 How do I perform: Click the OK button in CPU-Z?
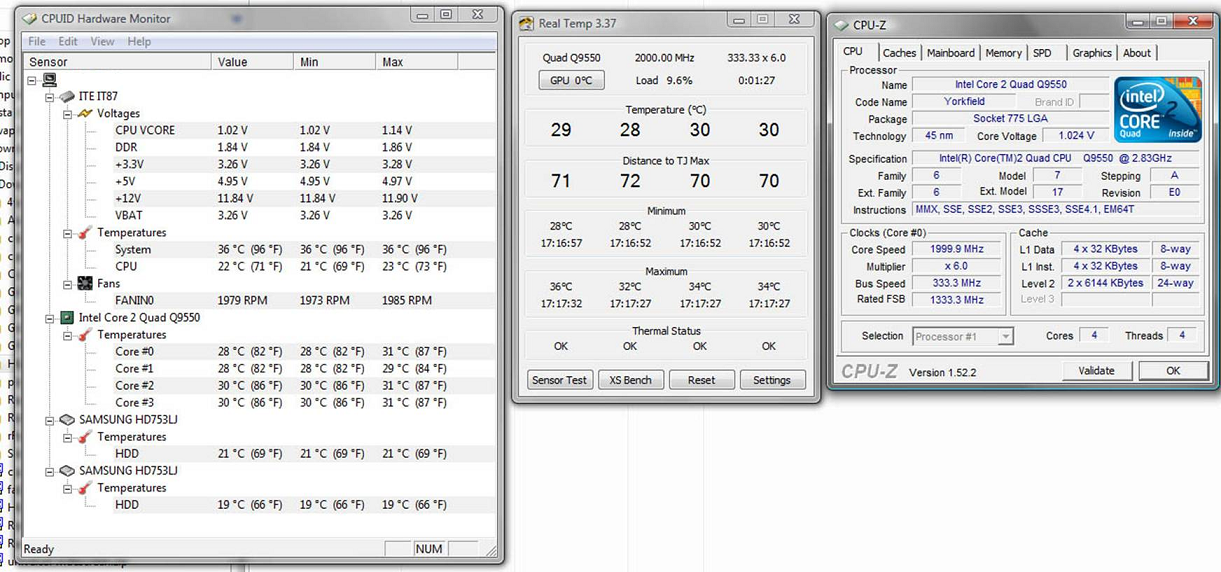point(1172,371)
